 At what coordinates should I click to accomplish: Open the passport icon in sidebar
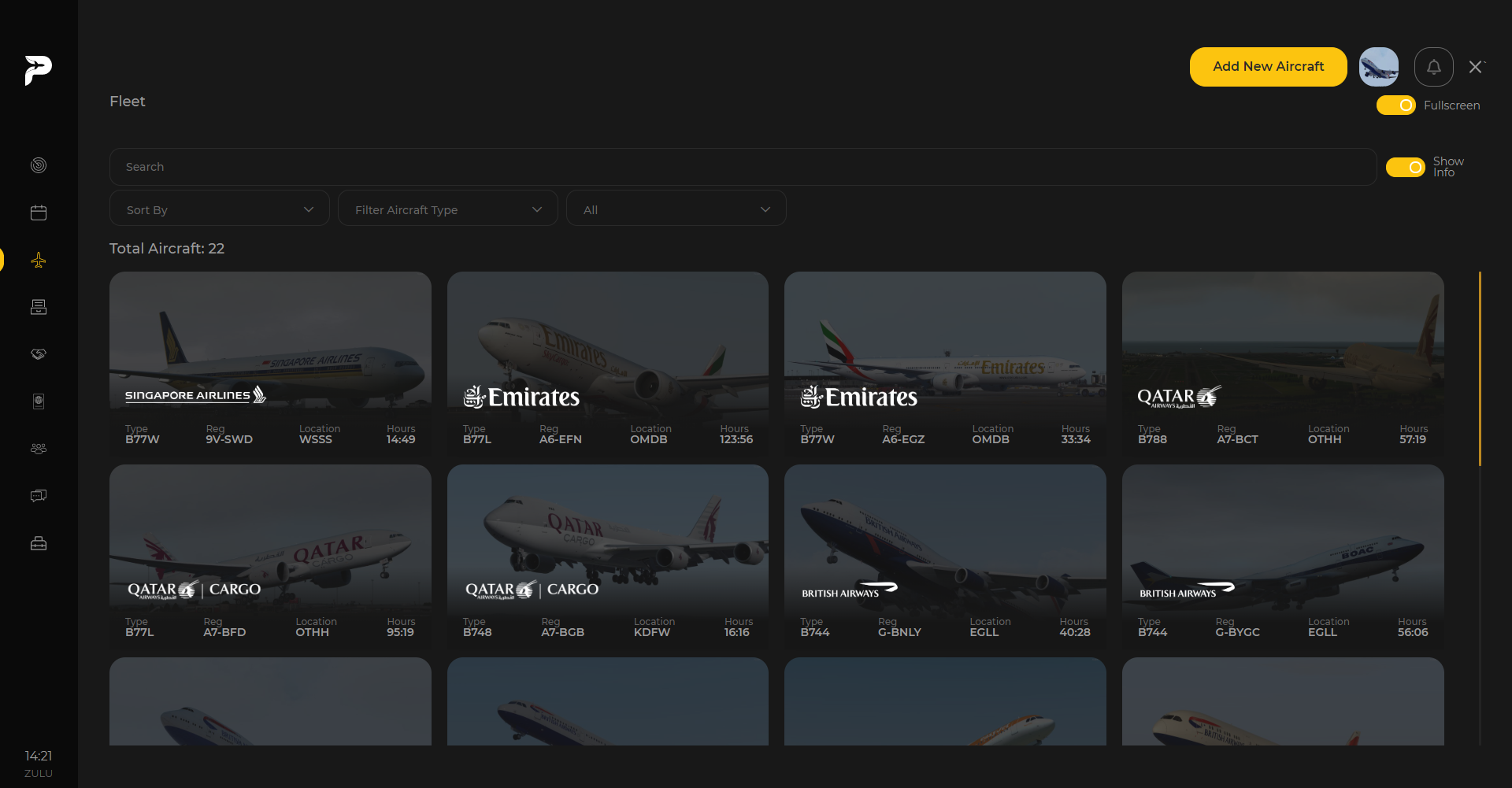(39, 401)
